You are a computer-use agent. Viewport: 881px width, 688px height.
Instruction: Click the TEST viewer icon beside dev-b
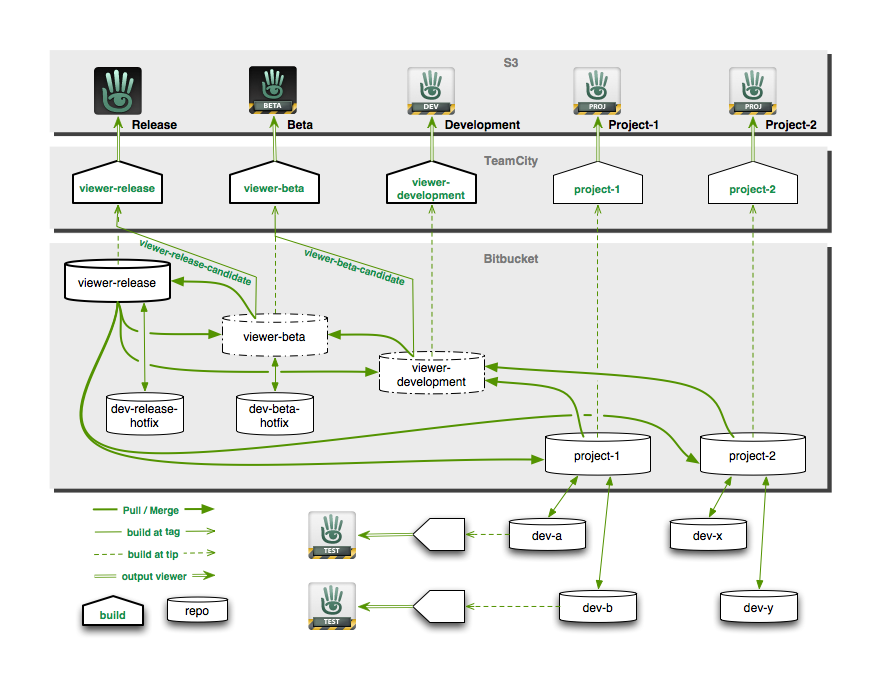coord(331,606)
